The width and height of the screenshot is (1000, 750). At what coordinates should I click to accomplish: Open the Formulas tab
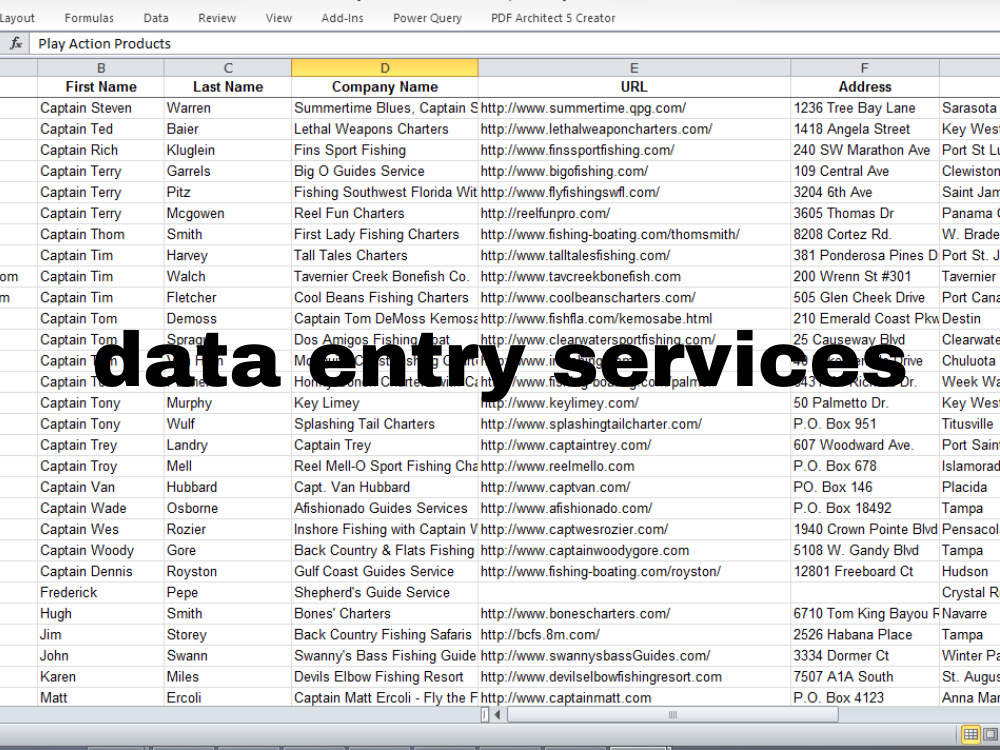pos(89,17)
